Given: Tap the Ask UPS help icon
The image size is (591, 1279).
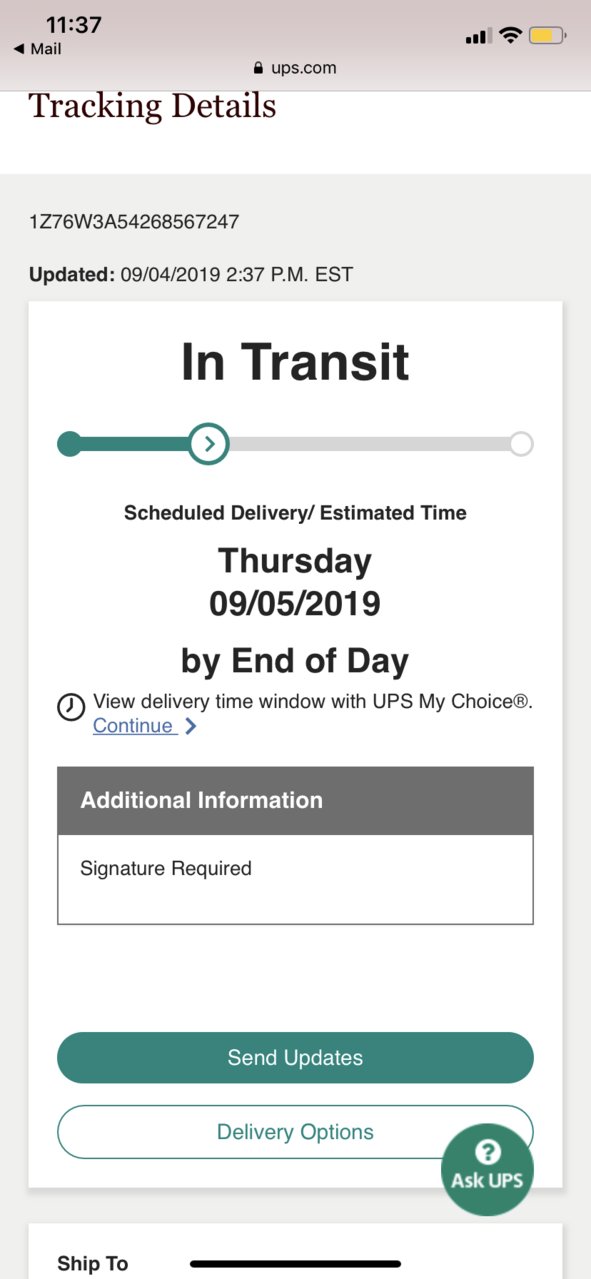Looking at the screenshot, I should 487,1169.
